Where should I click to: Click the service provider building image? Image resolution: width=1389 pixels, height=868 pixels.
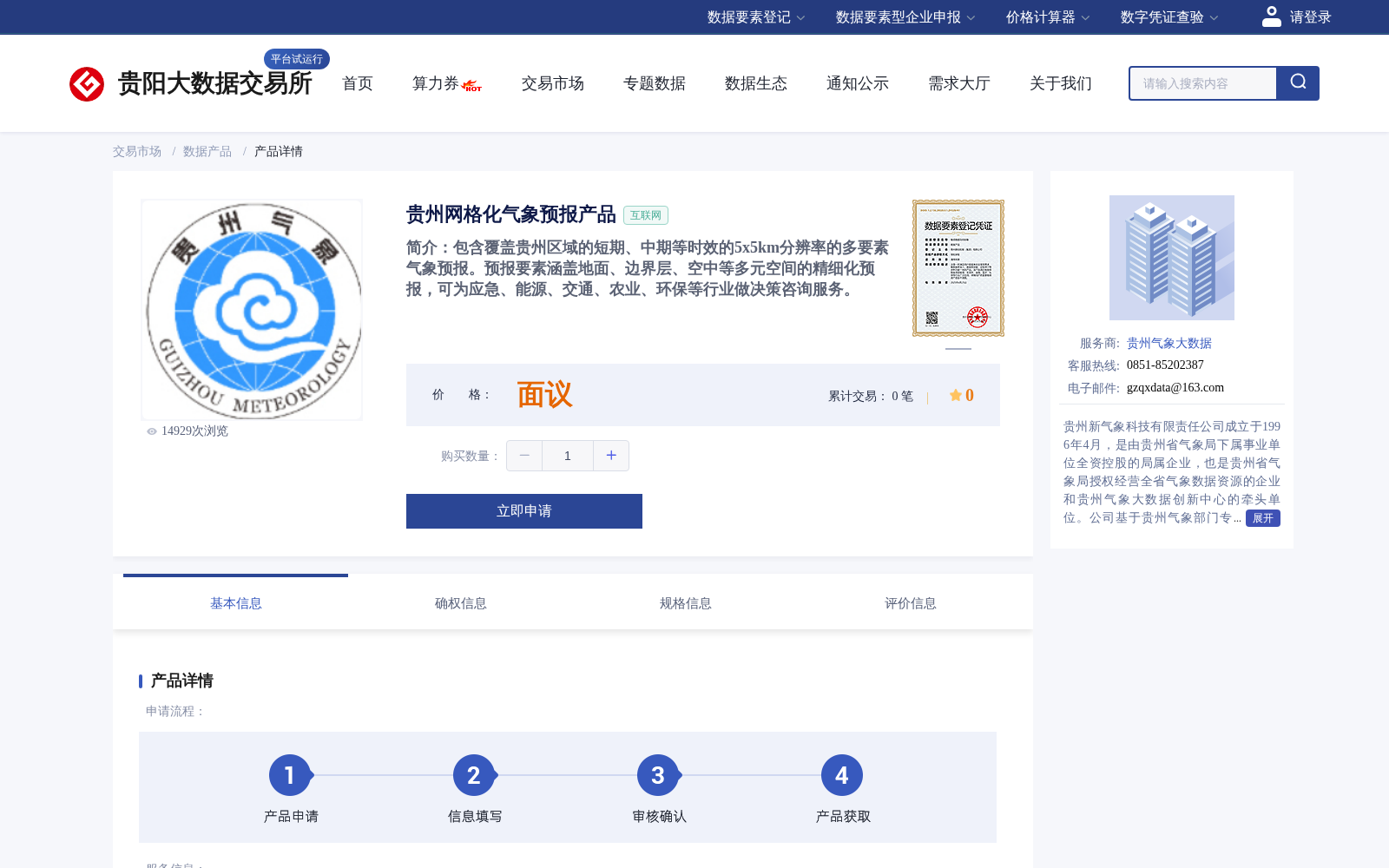tap(1172, 258)
